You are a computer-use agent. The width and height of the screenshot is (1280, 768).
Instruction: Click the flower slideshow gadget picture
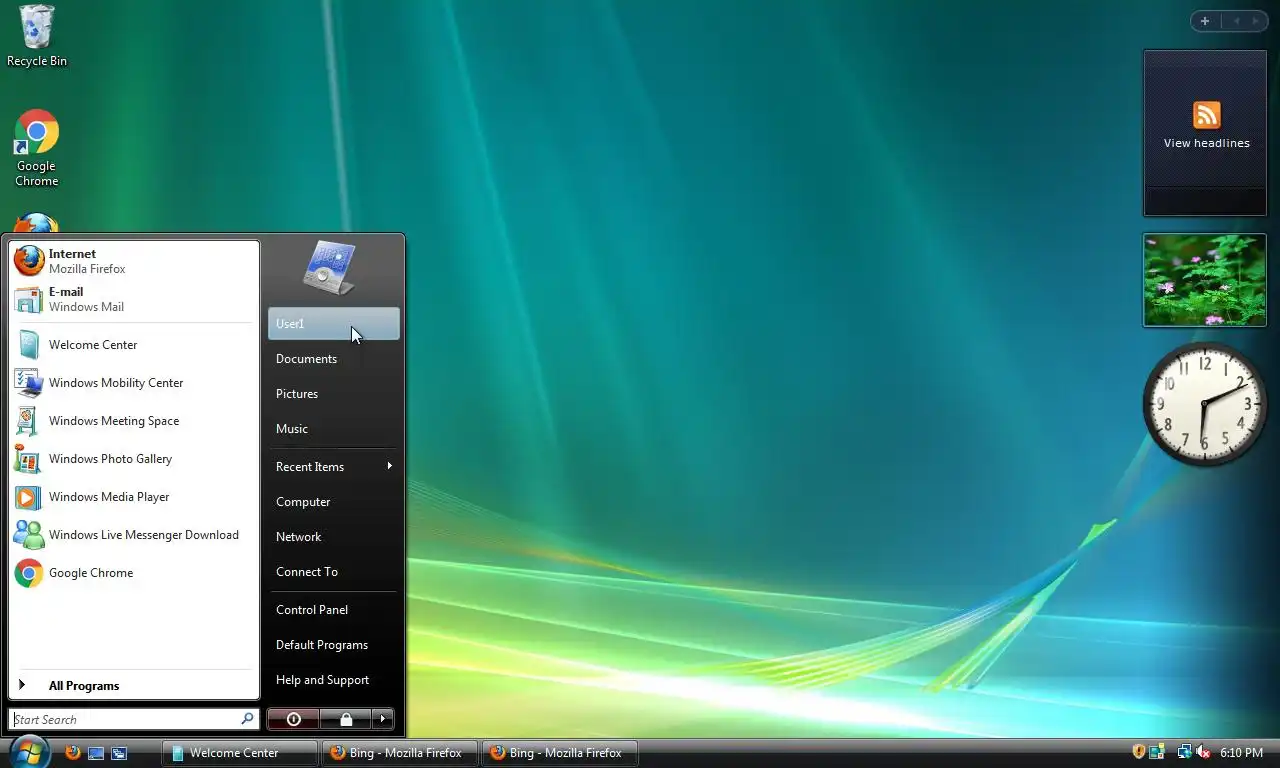click(1205, 281)
